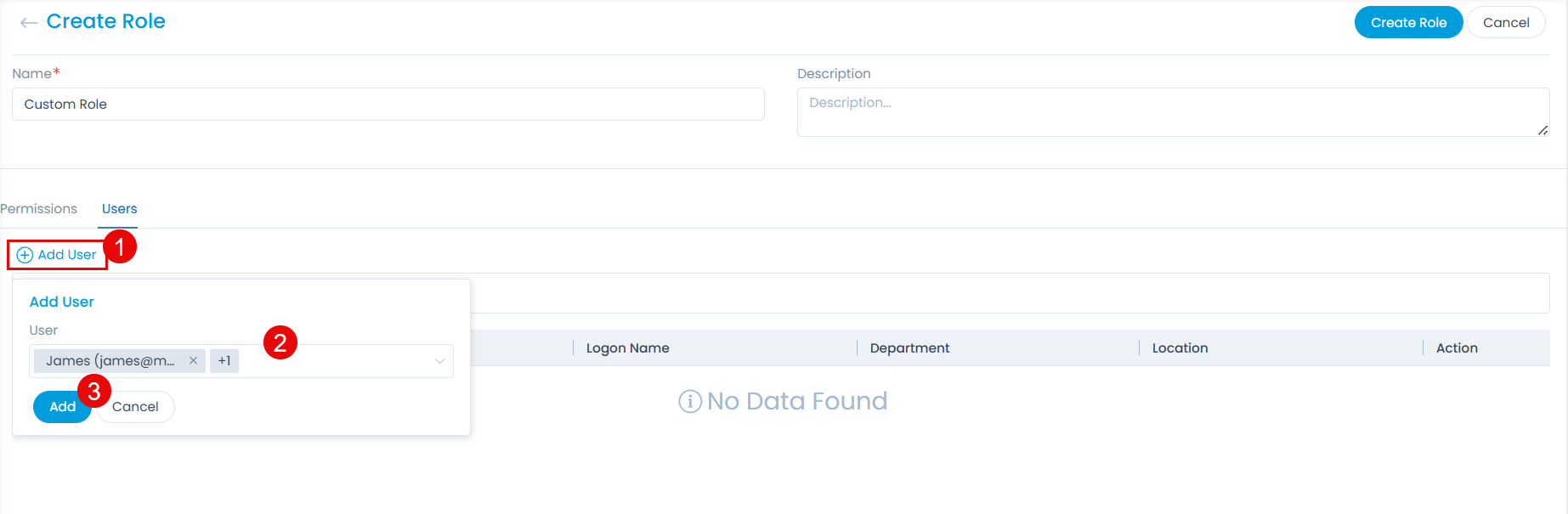Click the Location column header
The height and width of the screenshot is (514, 1568).
pyautogui.click(x=1180, y=348)
